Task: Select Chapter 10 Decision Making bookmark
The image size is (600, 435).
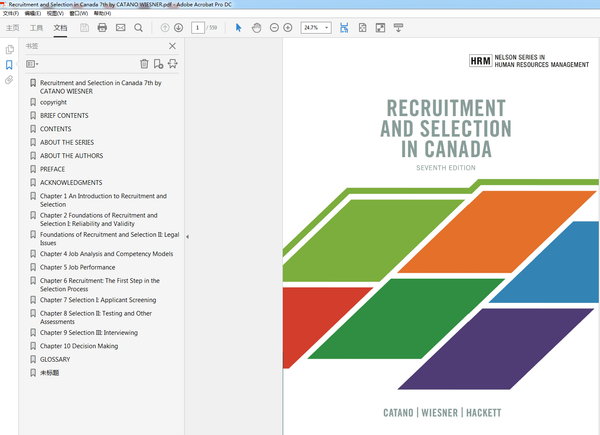Action: pos(79,346)
